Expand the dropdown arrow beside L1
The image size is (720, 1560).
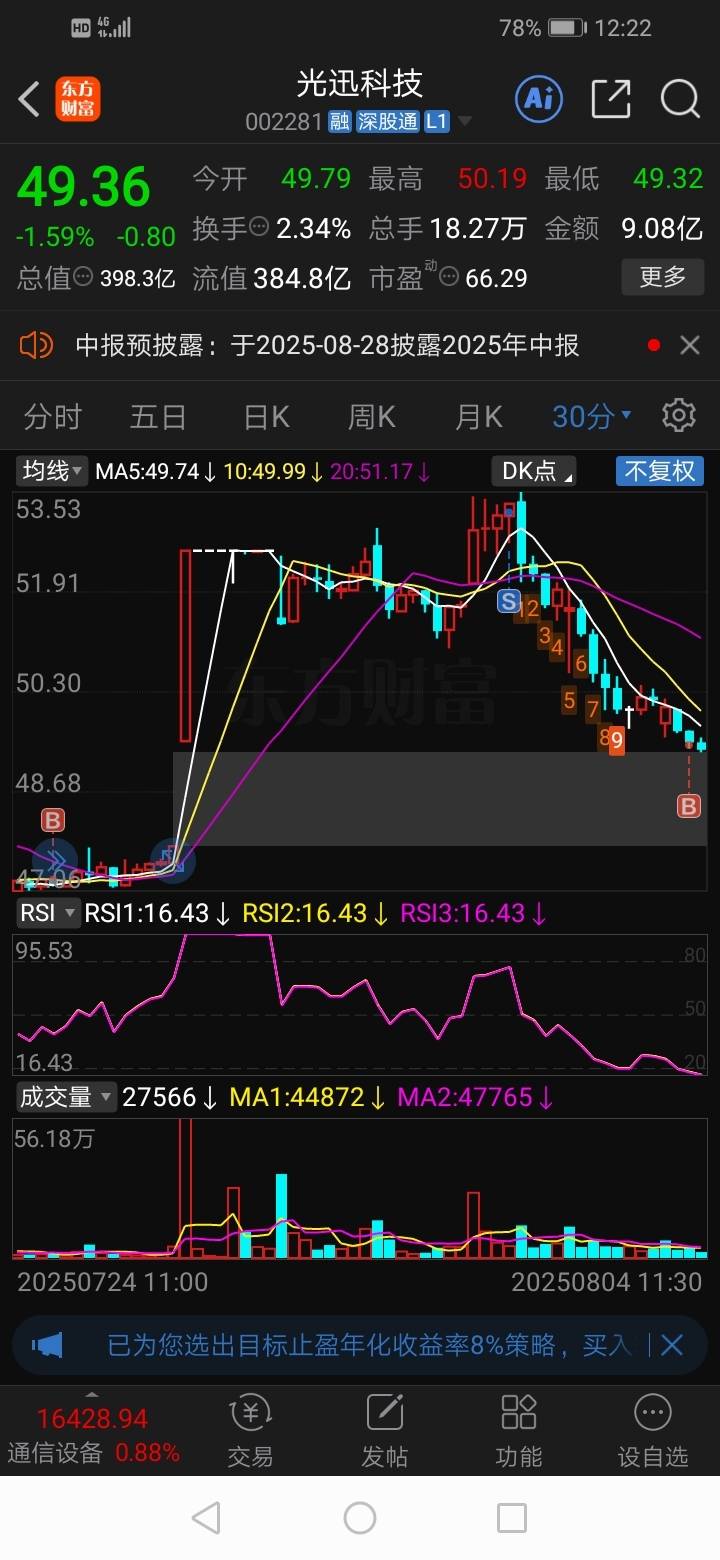click(x=464, y=123)
